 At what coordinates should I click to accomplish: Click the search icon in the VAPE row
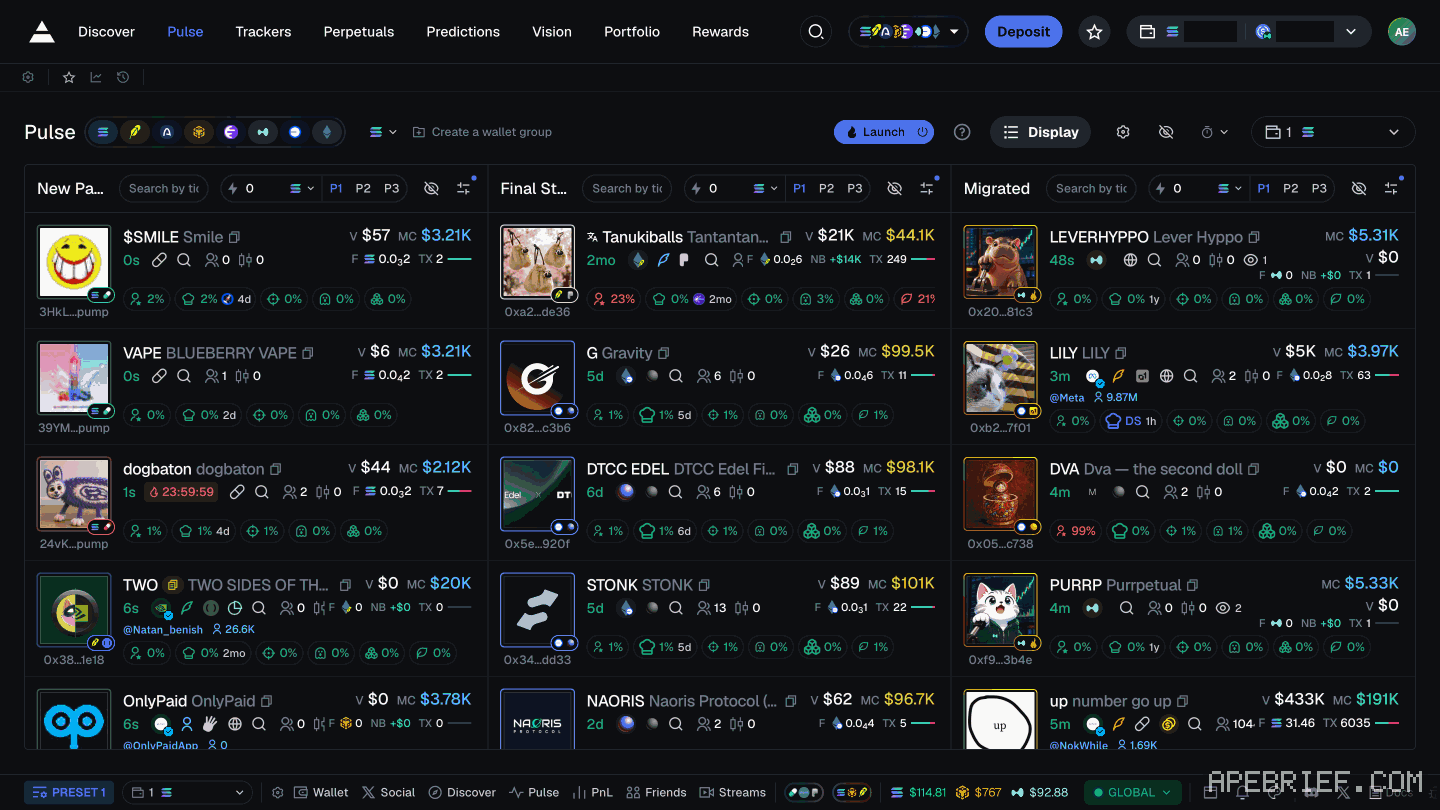[x=184, y=376]
